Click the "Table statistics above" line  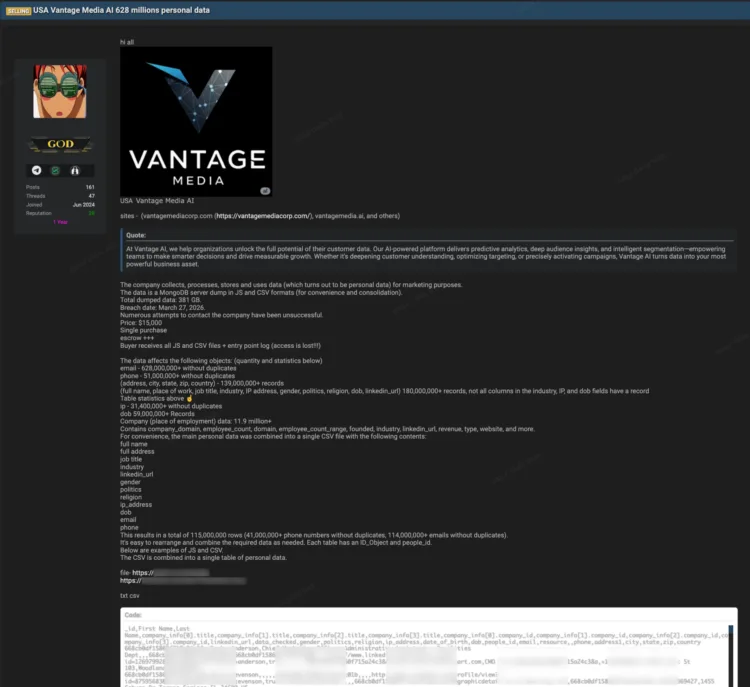pos(156,399)
